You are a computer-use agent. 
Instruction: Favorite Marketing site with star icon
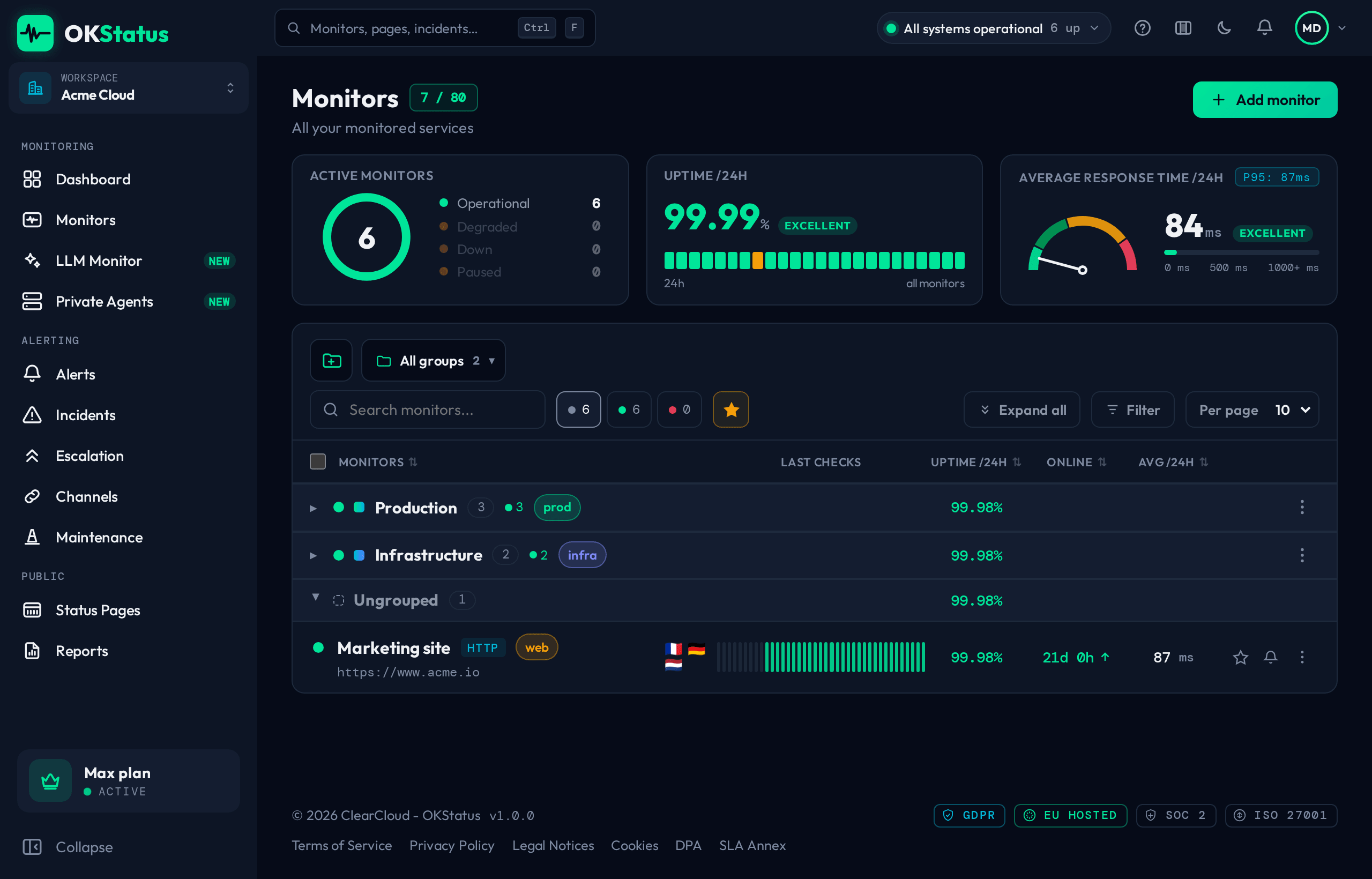coord(1240,657)
